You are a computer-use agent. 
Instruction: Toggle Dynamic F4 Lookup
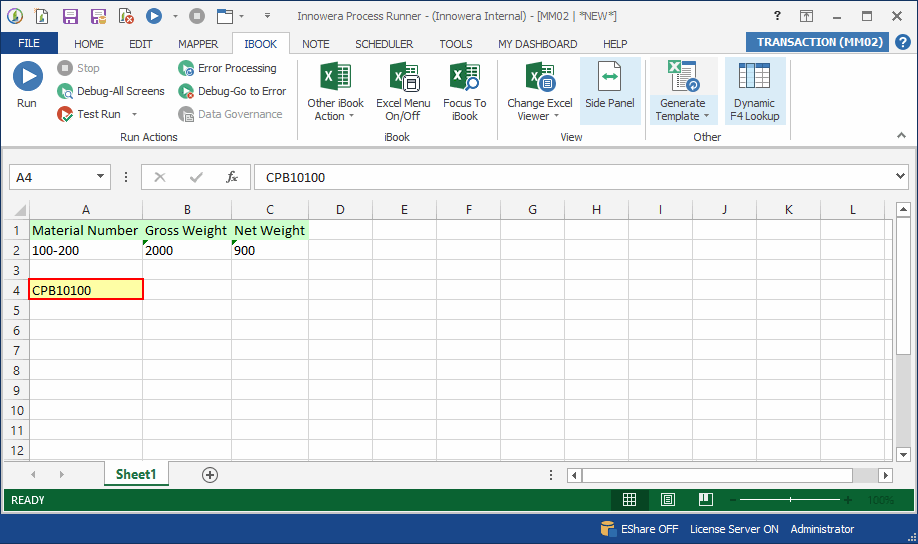pyautogui.click(x=754, y=91)
